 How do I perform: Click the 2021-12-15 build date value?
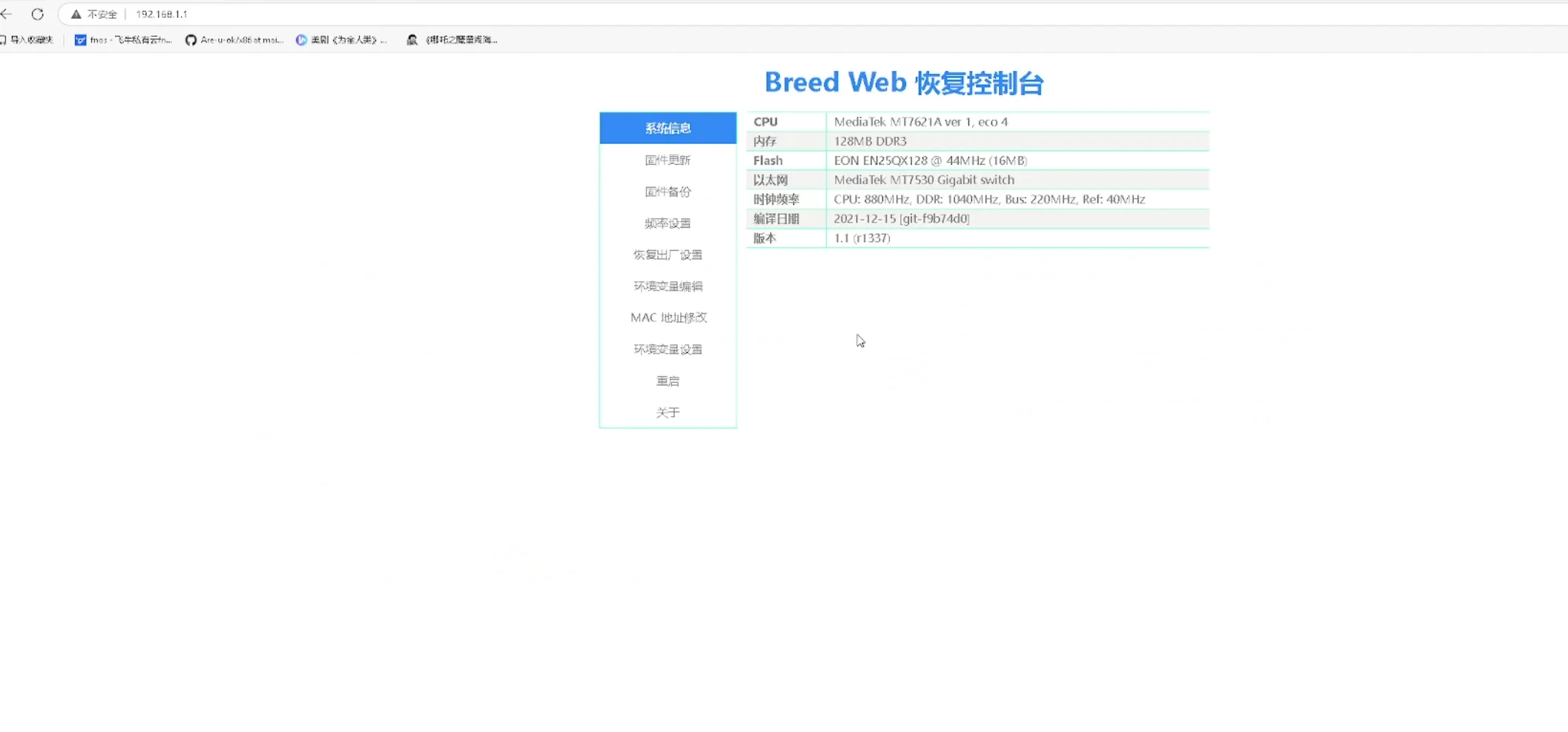[x=902, y=219]
